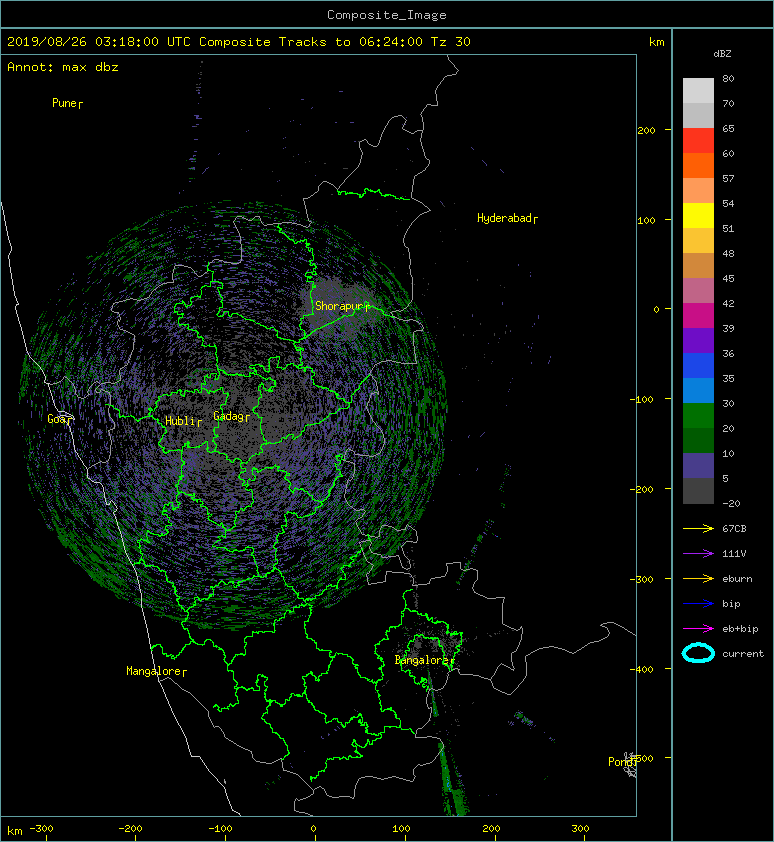Select the magenta 42 dBZ swatch
The height and width of the screenshot is (842, 774).
click(x=698, y=315)
